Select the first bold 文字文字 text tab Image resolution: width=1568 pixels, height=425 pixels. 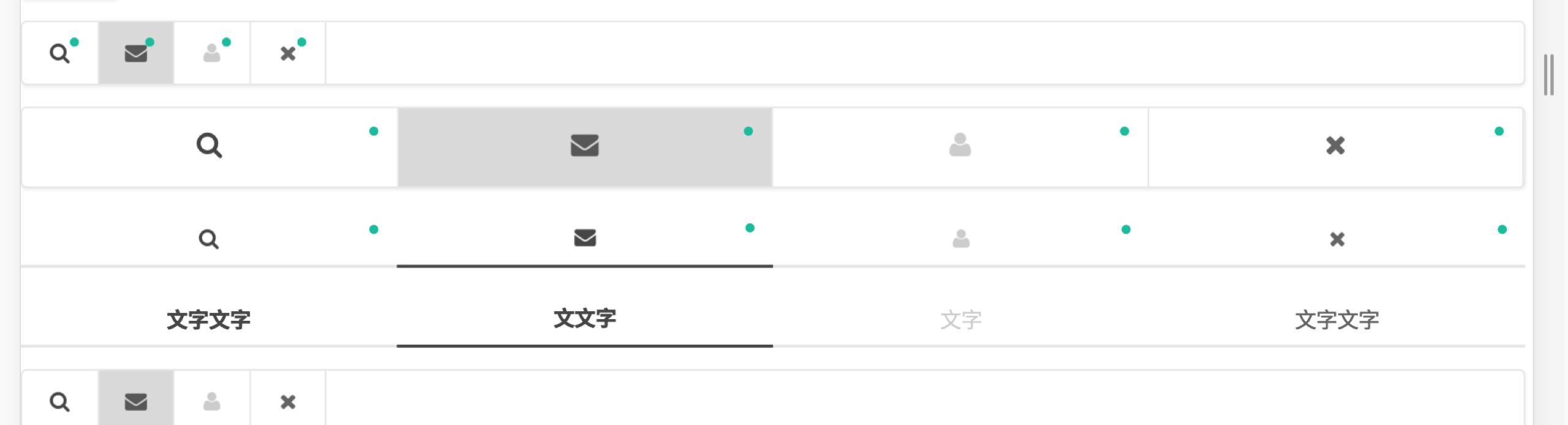tap(209, 320)
